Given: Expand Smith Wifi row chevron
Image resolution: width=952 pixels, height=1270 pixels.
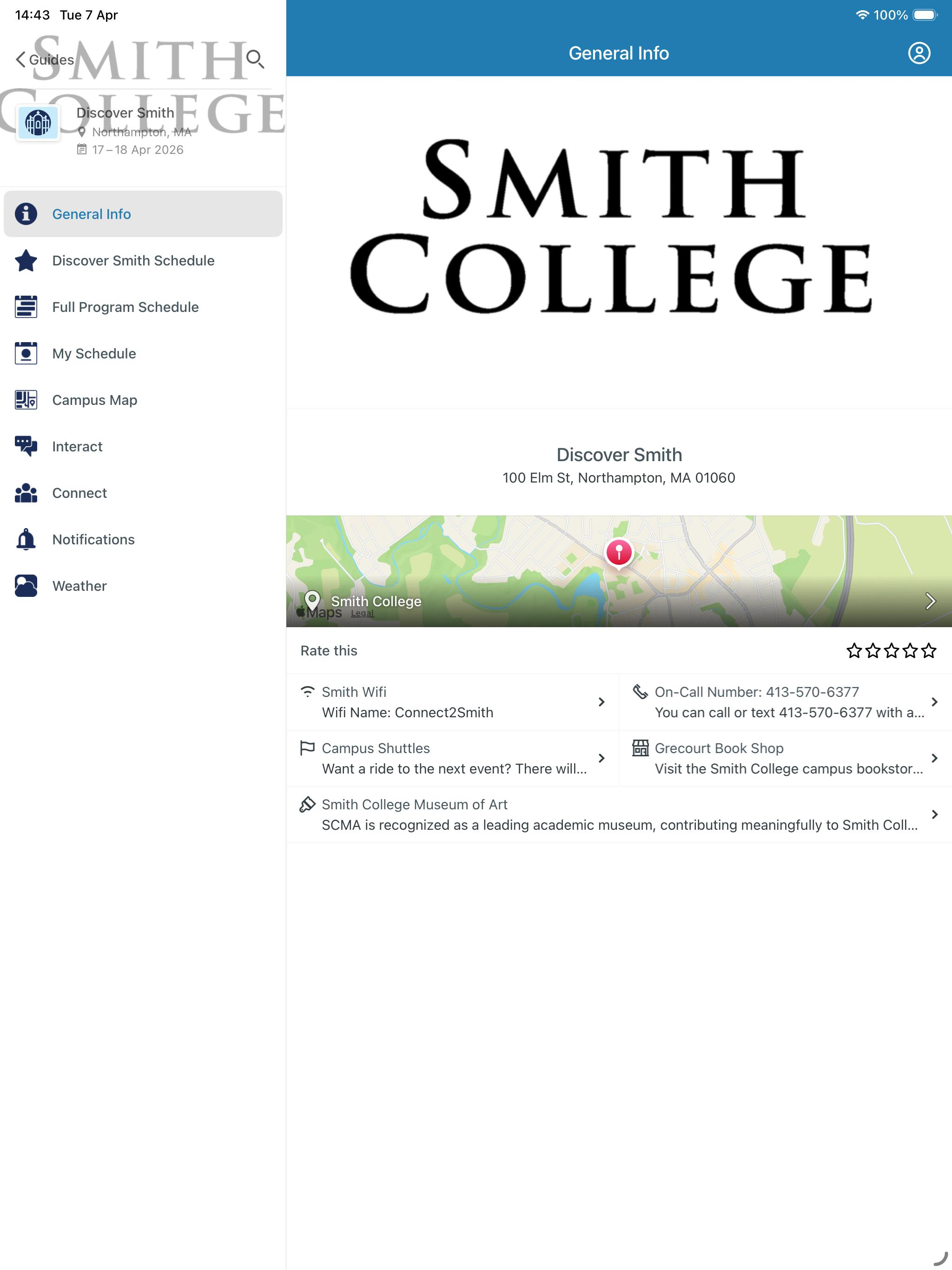Looking at the screenshot, I should point(601,701).
